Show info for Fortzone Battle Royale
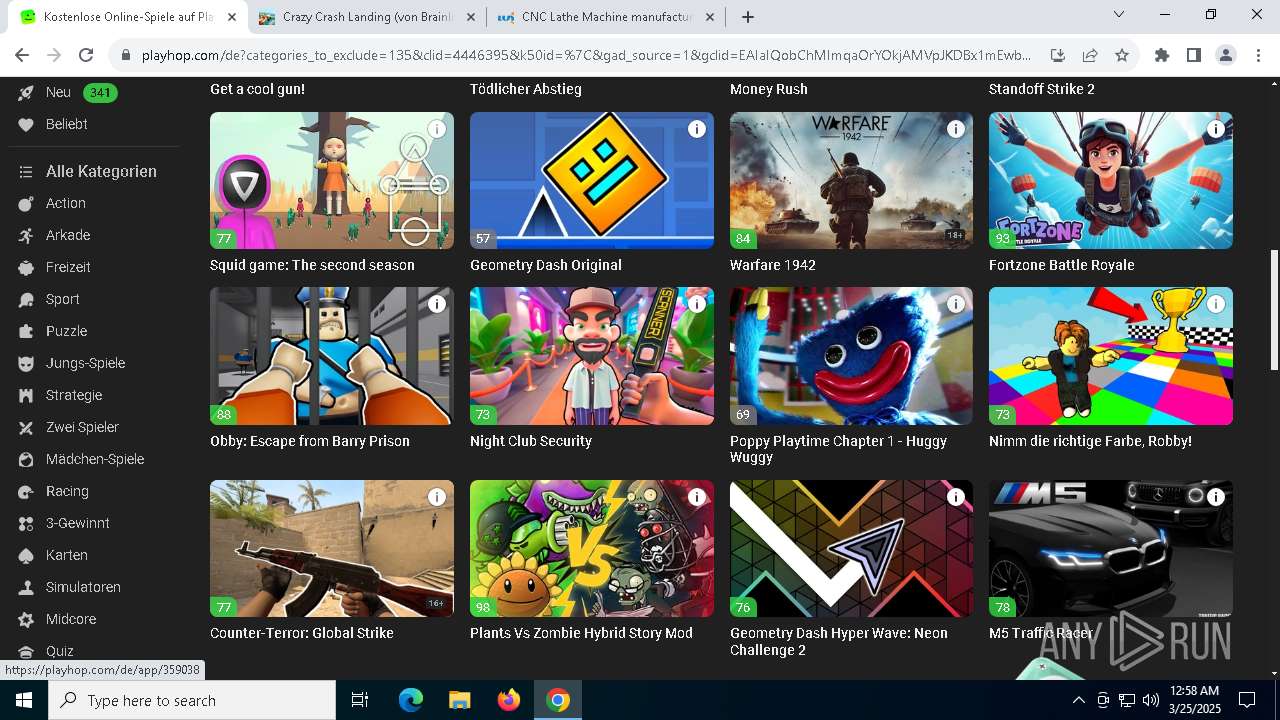 click(1216, 129)
